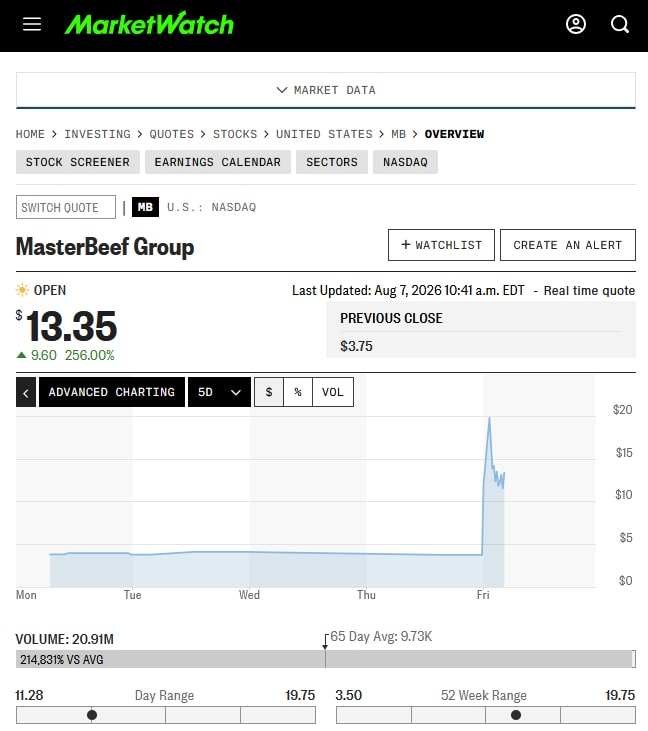Switch chart to percent view

coord(297,392)
